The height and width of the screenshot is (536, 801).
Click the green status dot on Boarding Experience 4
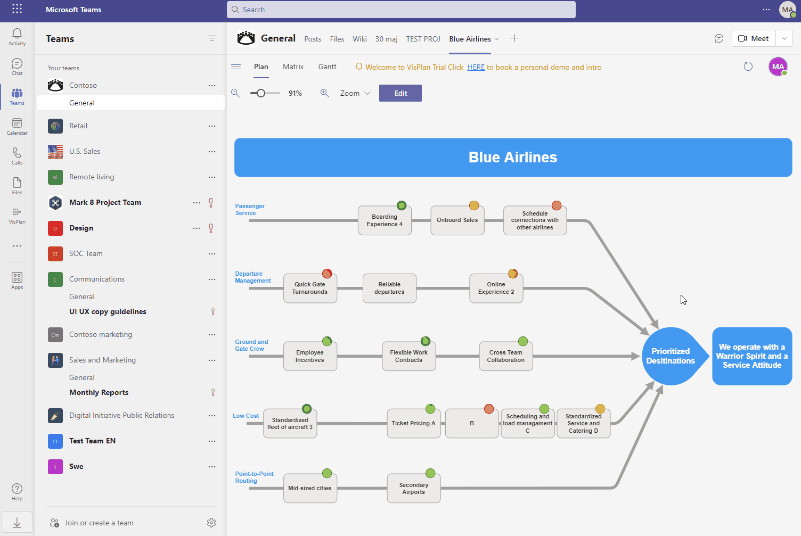pos(402,205)
